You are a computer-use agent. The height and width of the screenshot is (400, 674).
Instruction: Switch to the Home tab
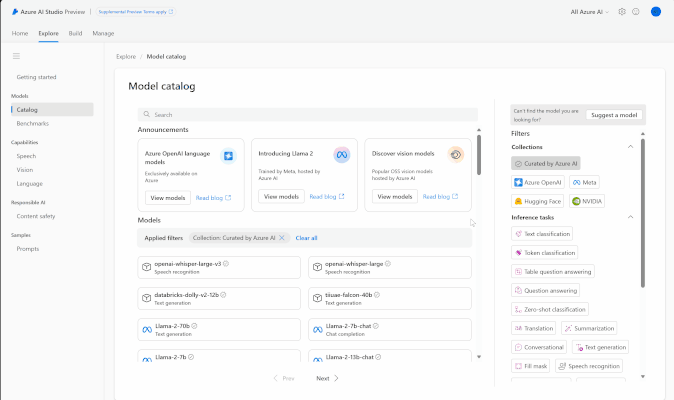[20, 33]
